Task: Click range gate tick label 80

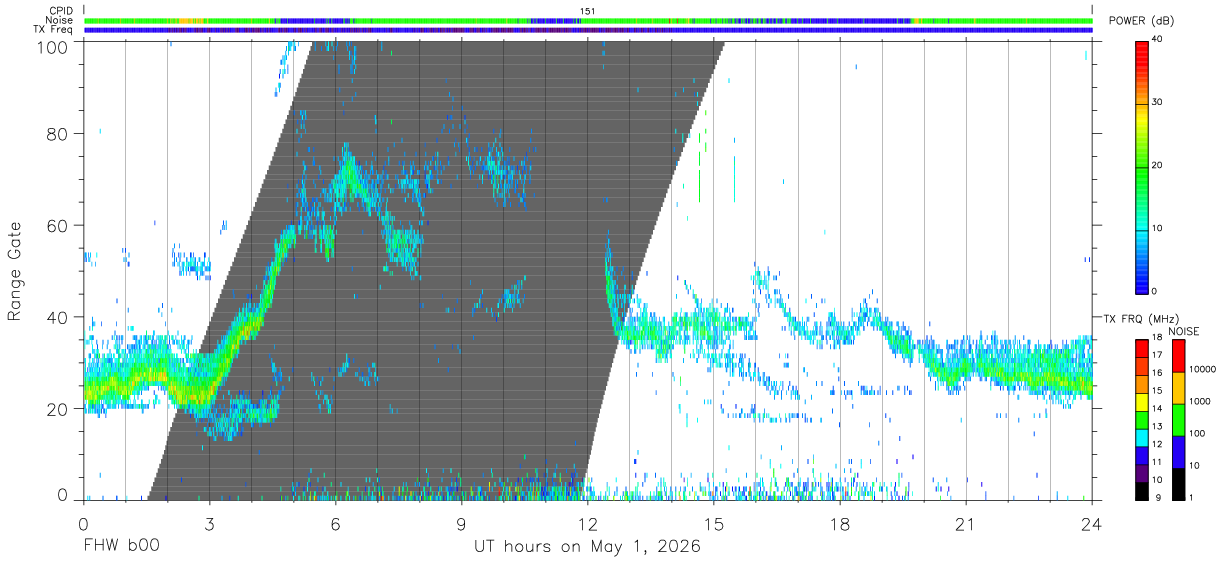Action: click(x=58, y=134)
